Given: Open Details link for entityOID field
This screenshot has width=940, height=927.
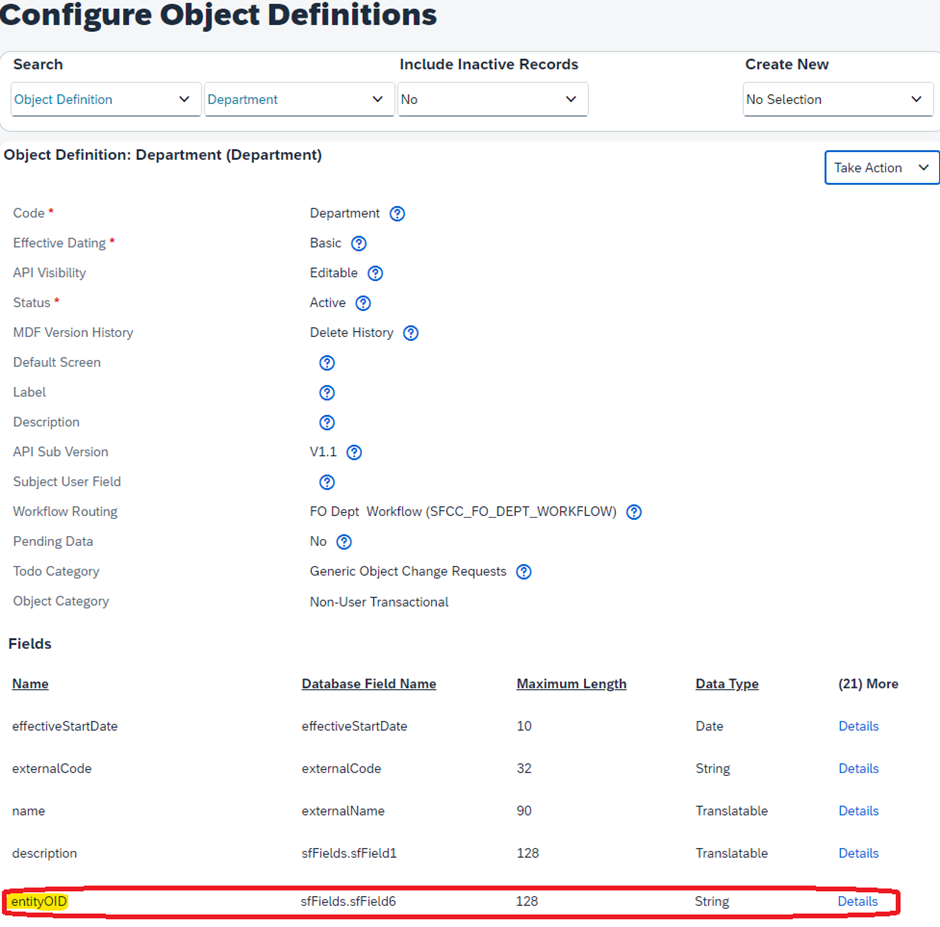Looking at the screenshot, I should click(x=857, y=901).
